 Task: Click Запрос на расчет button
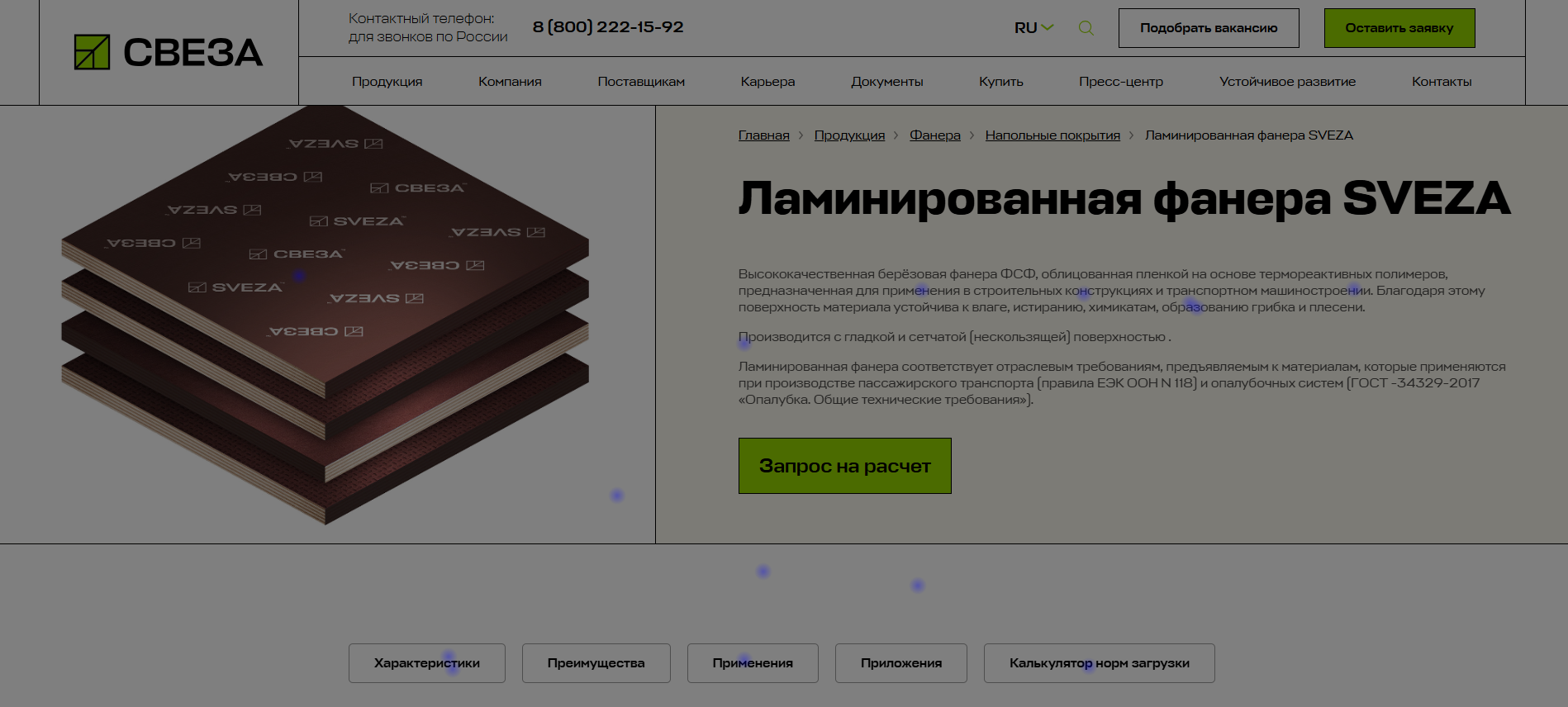click(x=845, y=466)
